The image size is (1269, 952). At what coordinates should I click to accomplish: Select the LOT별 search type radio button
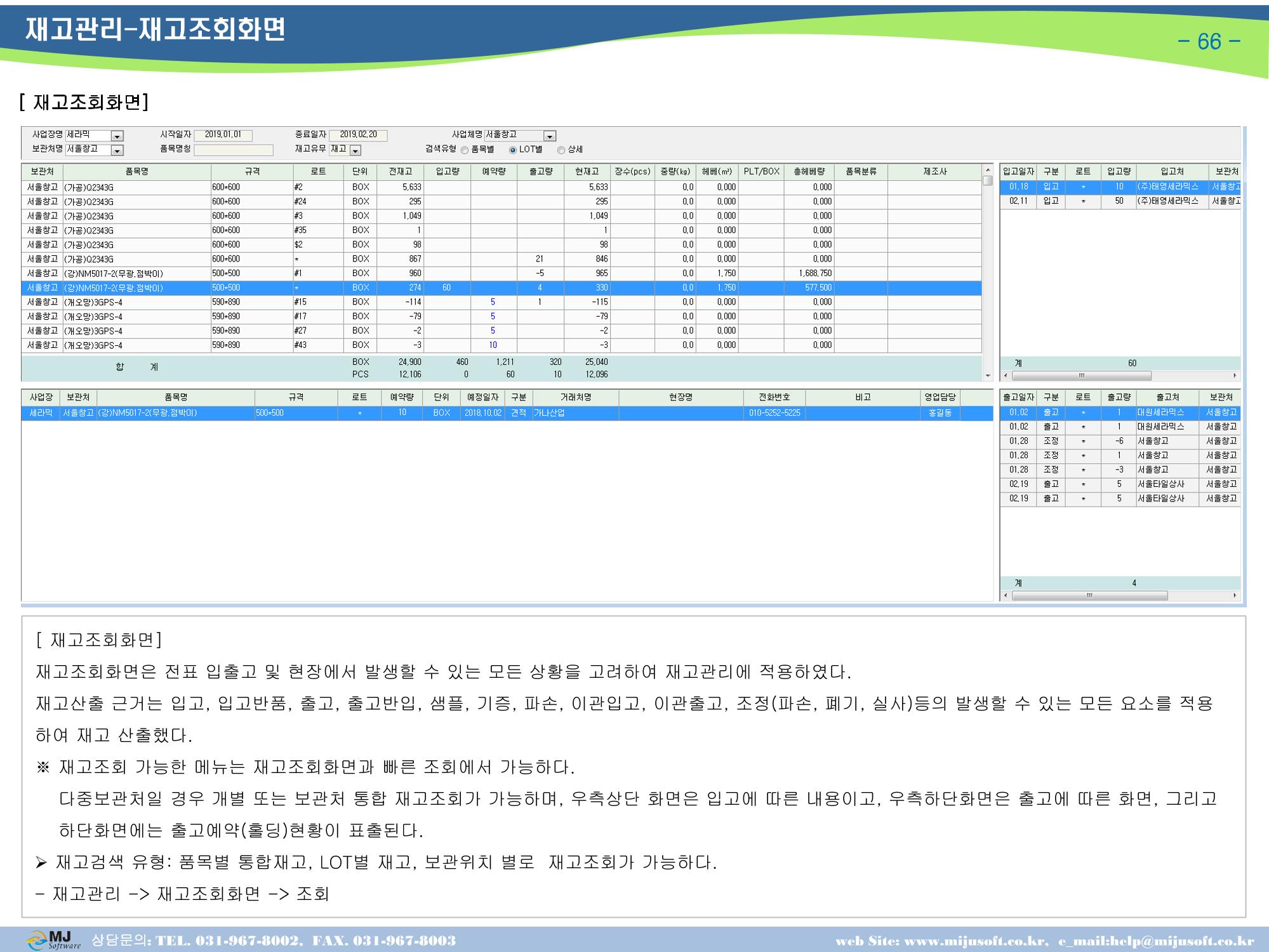(513, 150)
